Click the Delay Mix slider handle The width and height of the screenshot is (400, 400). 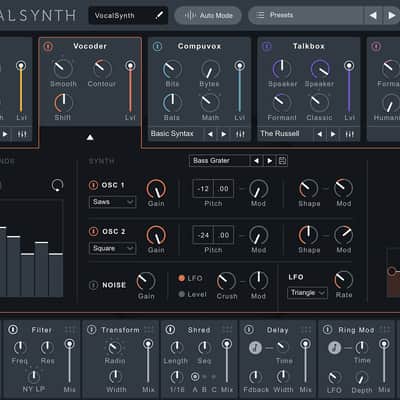(x=305, y=344)
